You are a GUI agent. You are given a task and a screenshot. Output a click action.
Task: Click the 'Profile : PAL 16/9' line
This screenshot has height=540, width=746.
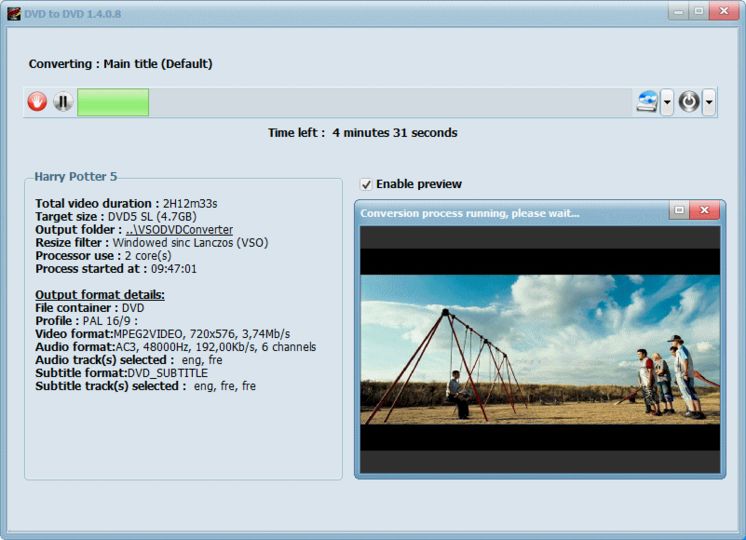87,321
